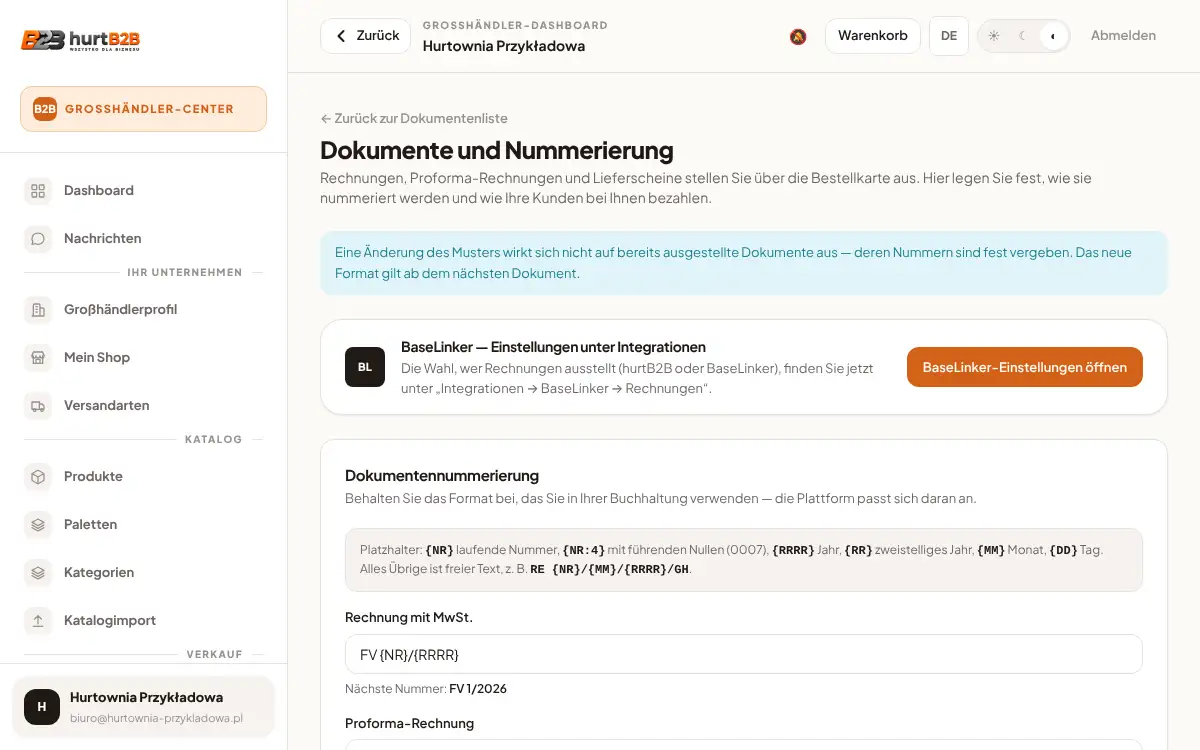Click the Mein Shop storefront icon

(38, 357)
